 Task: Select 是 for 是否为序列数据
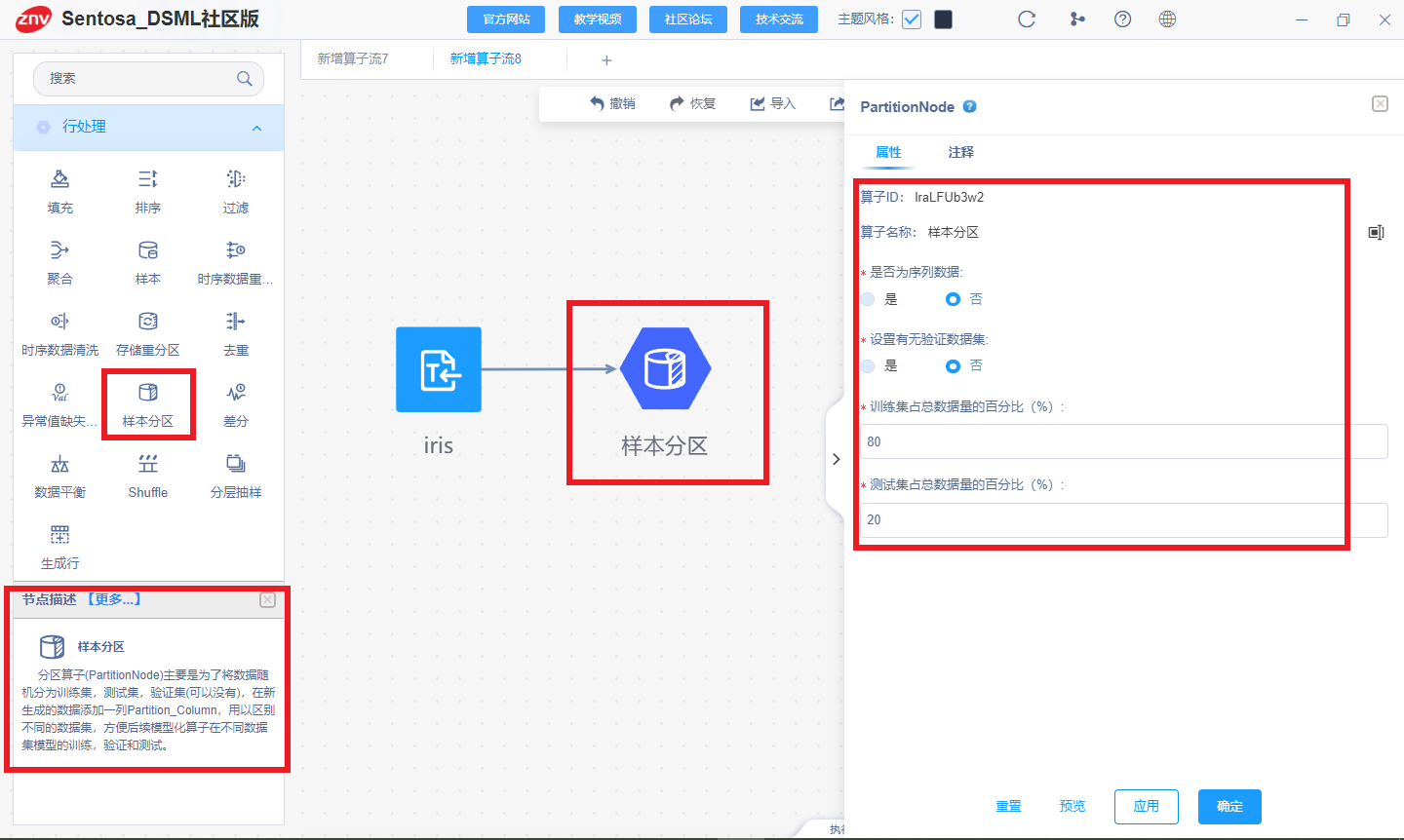point(868,299)
